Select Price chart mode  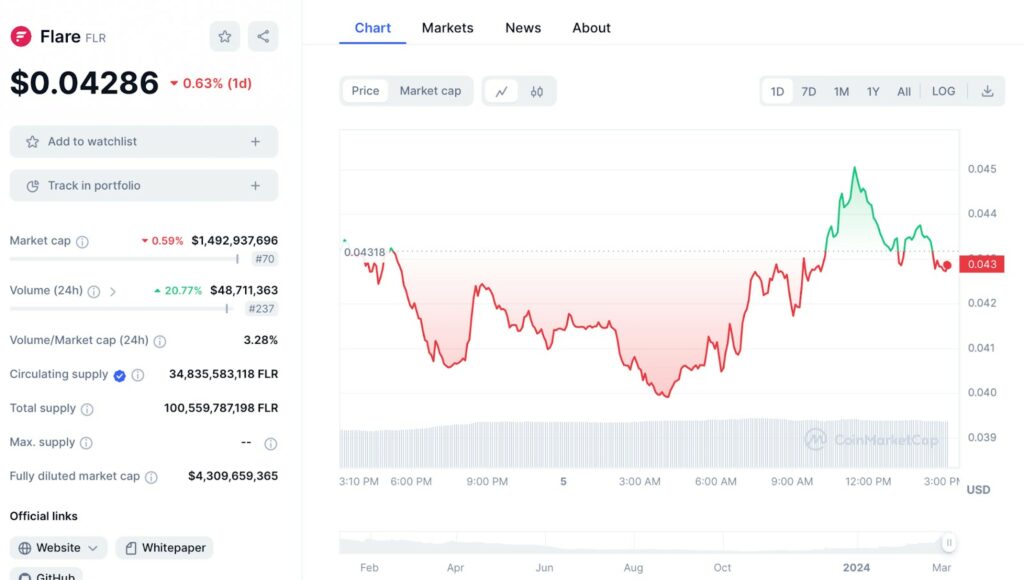pyautogui.click(x=365, y=91)
